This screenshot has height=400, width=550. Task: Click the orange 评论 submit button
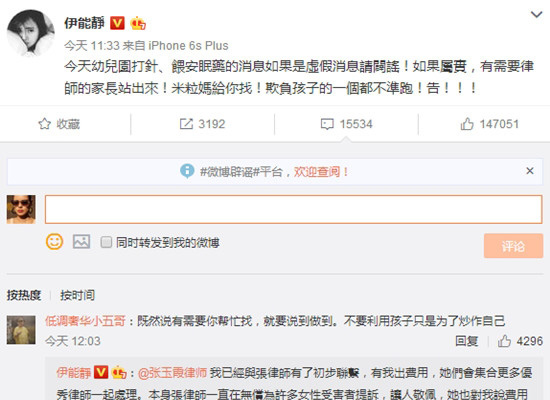coord(513,246)
